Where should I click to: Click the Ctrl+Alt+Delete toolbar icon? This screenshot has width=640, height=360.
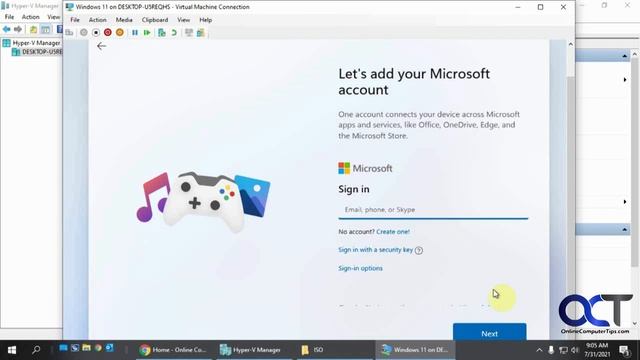69,33
